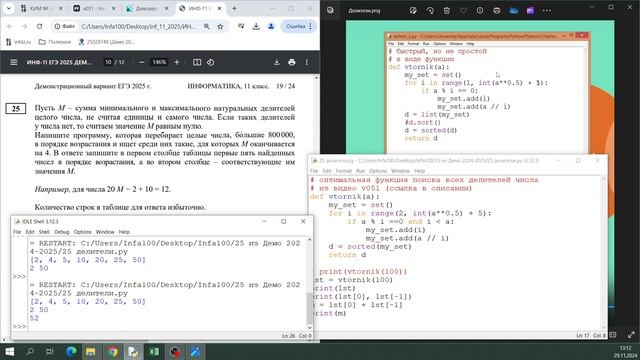
Task: Click the Ошибка button in Chrome
Action: point(298,26)
